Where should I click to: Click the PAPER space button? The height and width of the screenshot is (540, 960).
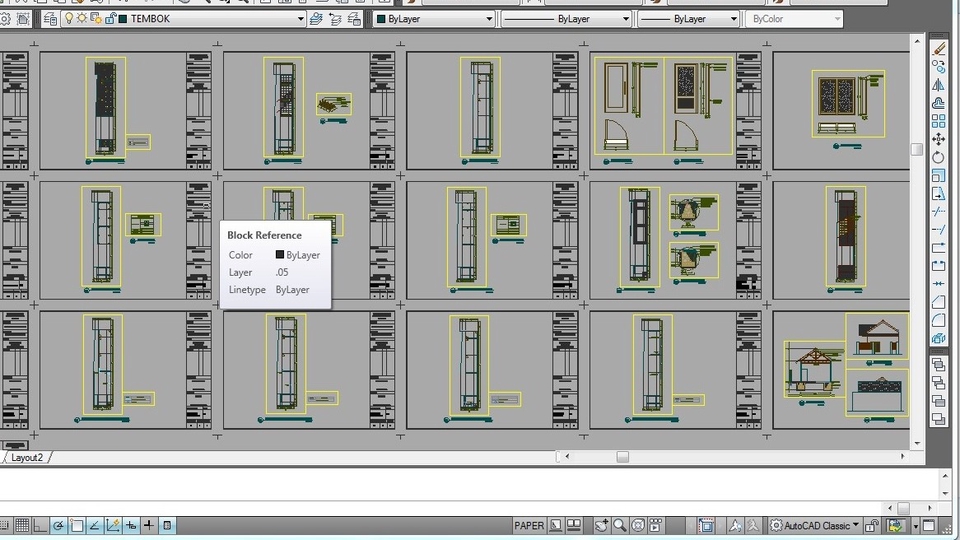(528, 525)
